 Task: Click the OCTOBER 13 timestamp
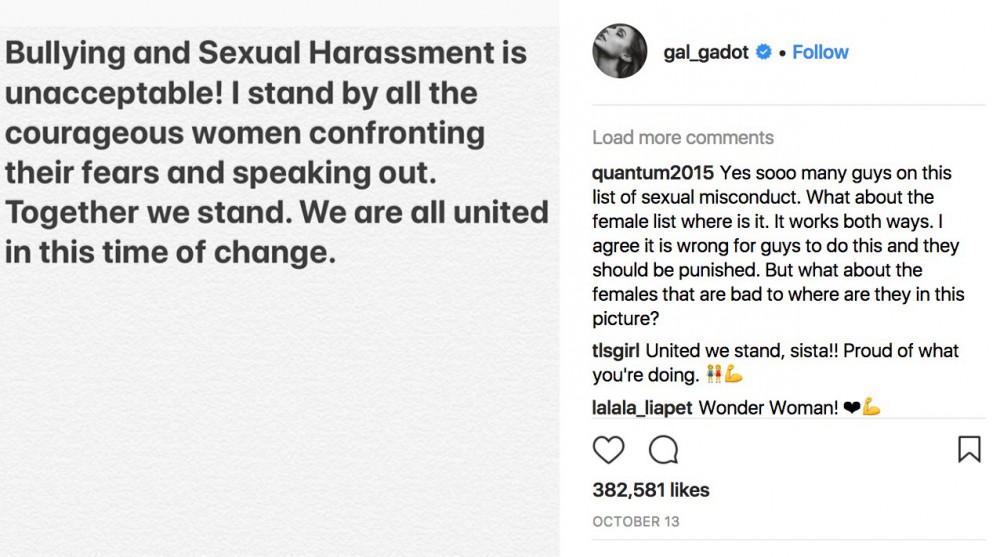[633, 522]
